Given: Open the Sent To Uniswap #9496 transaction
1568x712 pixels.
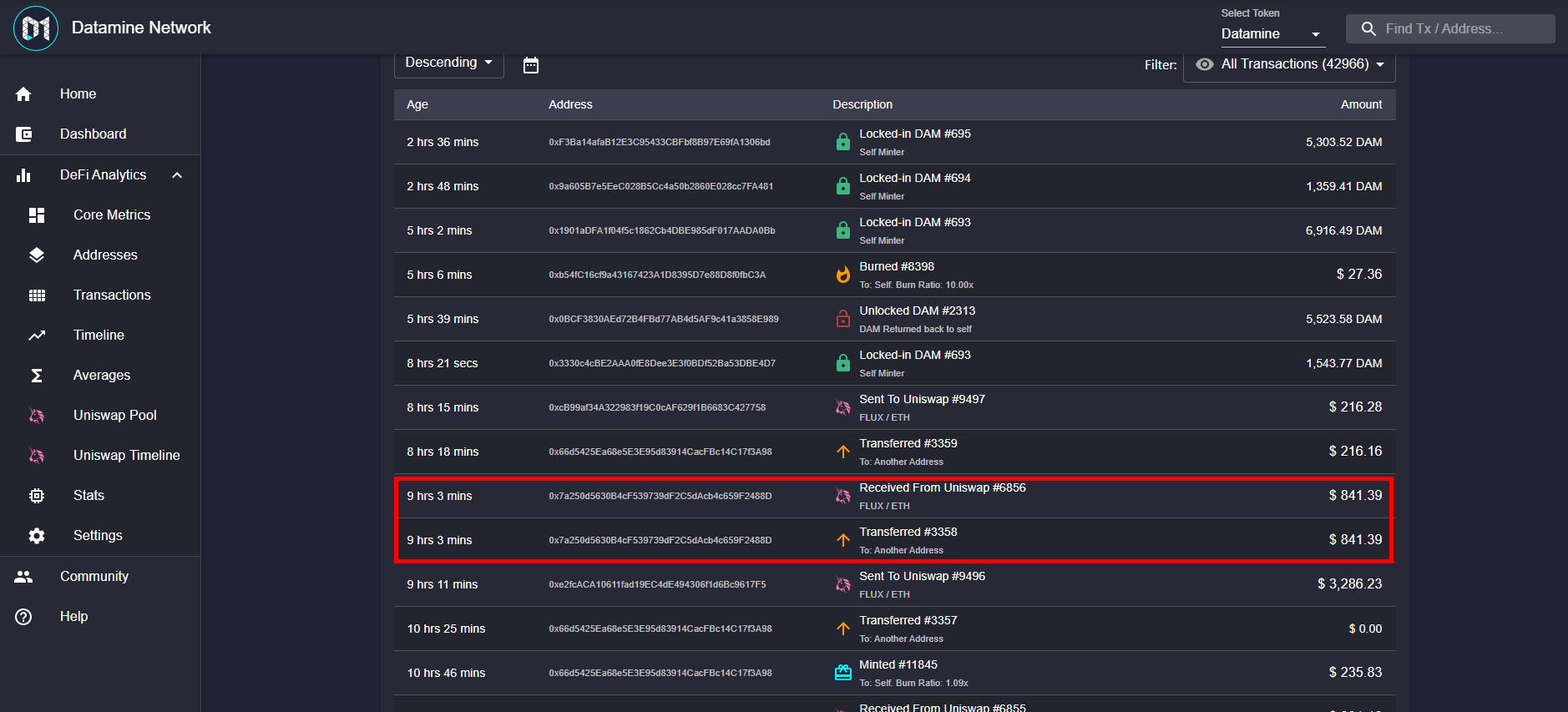Looking at the screenshot, I should (x=922, y=577).
